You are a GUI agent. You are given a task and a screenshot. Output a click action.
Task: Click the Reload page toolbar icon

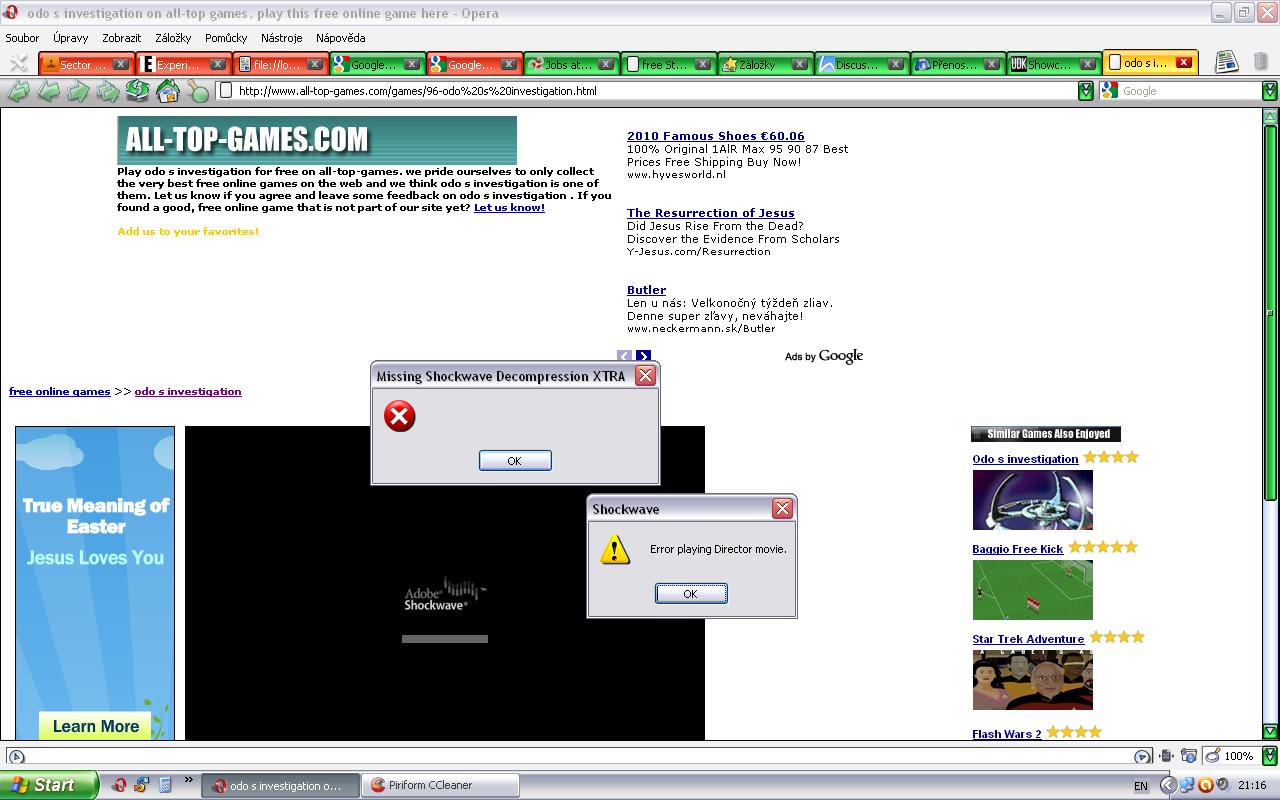coord(138,91)
